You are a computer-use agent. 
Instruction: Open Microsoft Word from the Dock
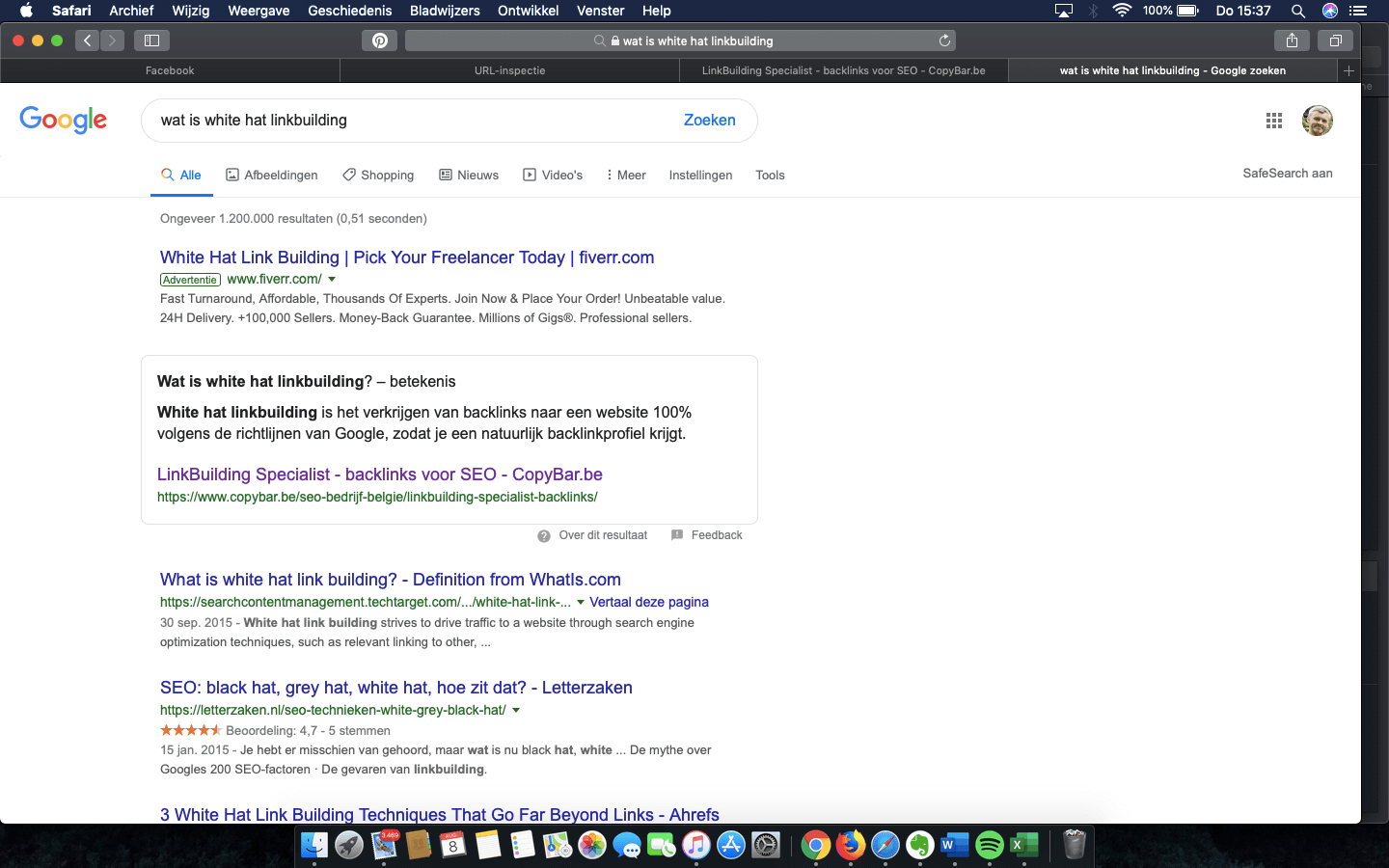(955, 845)
